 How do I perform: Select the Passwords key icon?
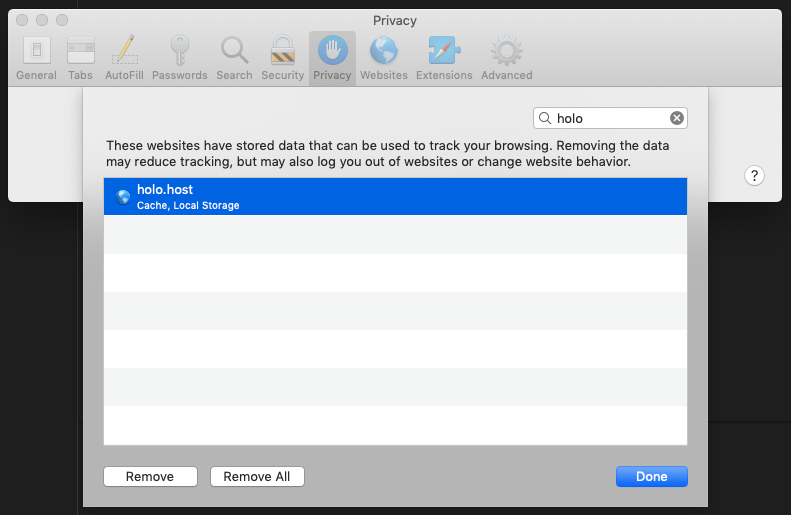tap(179, 57)
